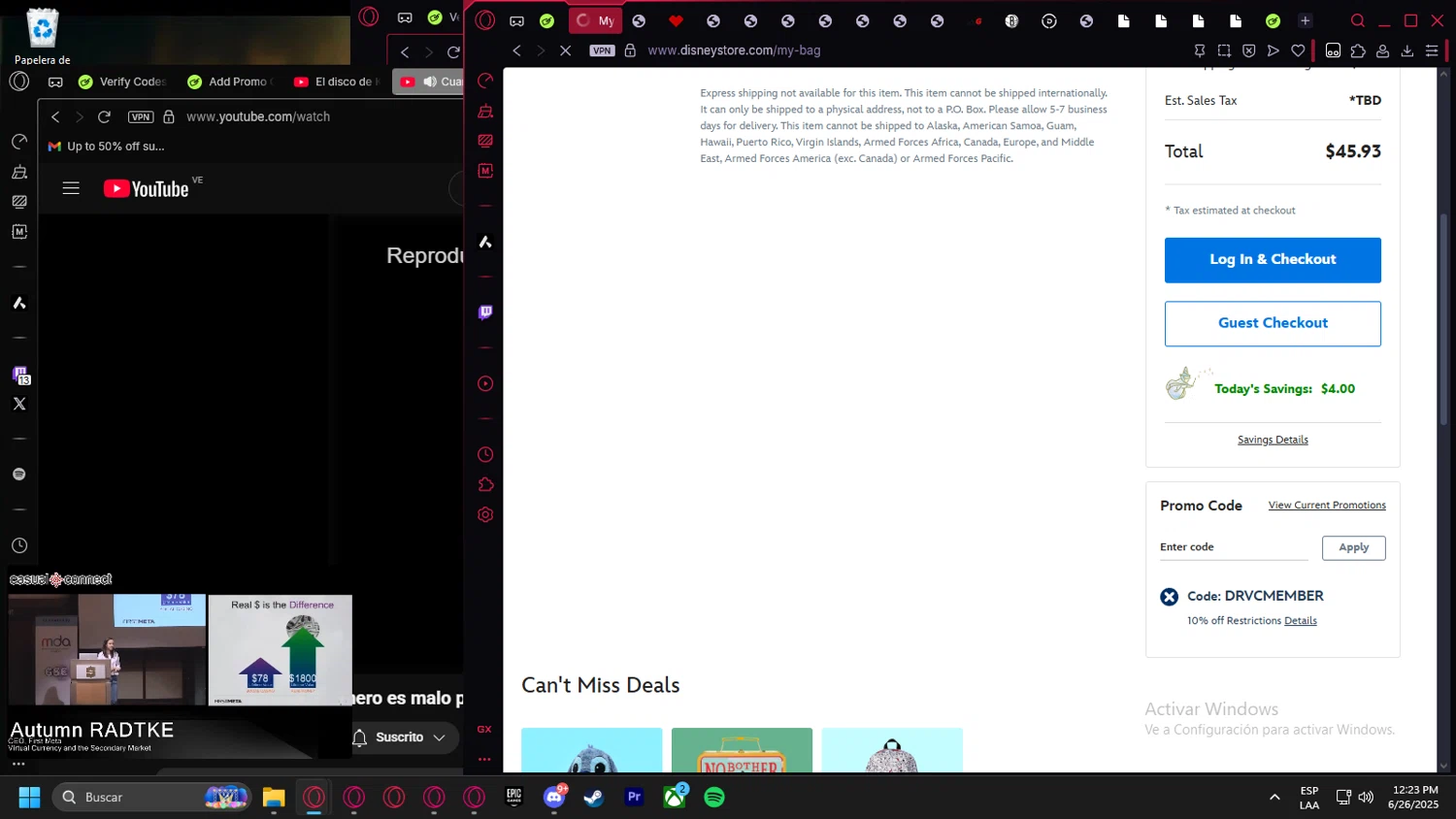Open the Up to 50% off Gmail bookmark

[106, 147]
